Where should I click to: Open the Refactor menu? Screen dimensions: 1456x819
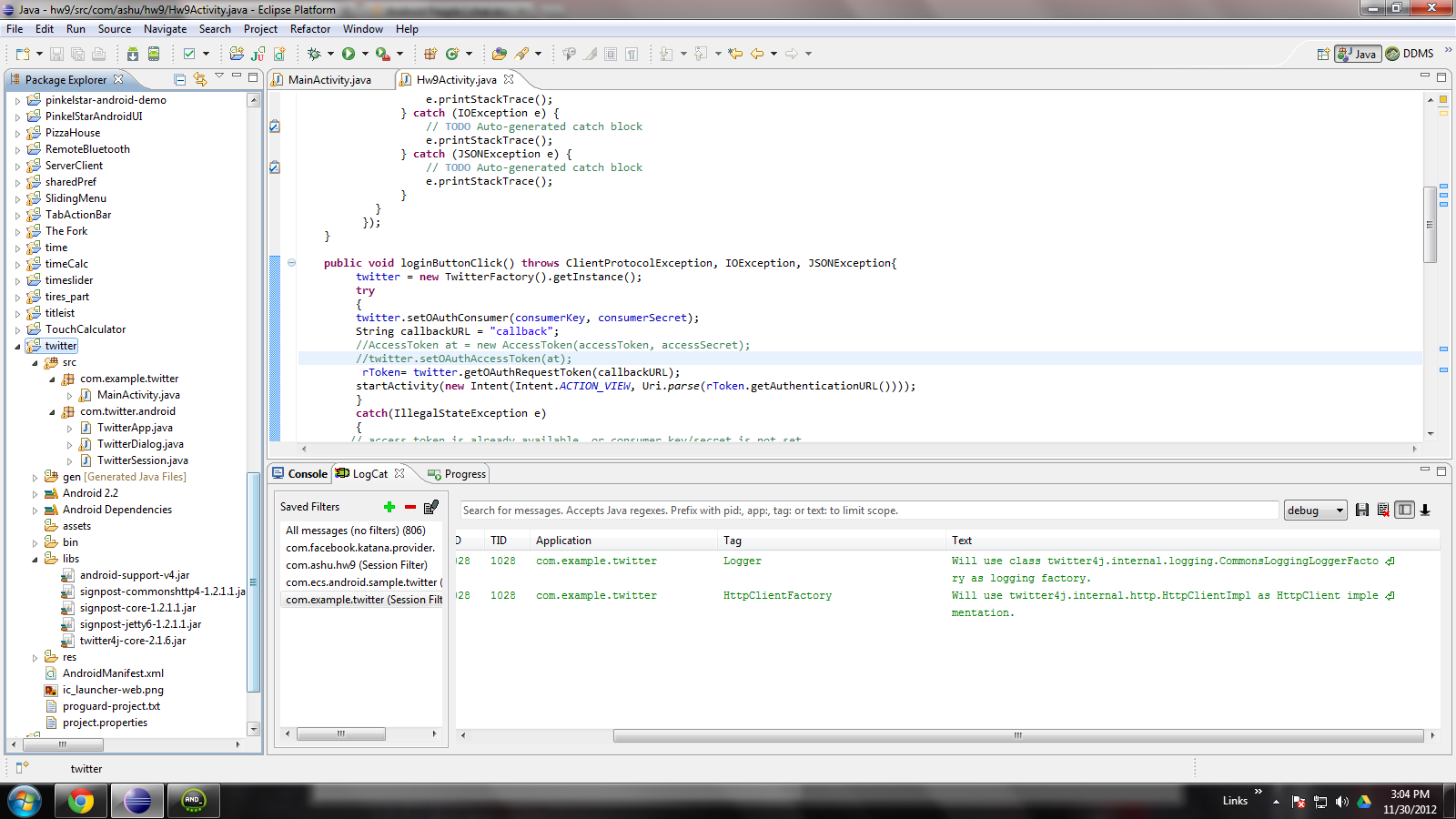pos(310,29)
